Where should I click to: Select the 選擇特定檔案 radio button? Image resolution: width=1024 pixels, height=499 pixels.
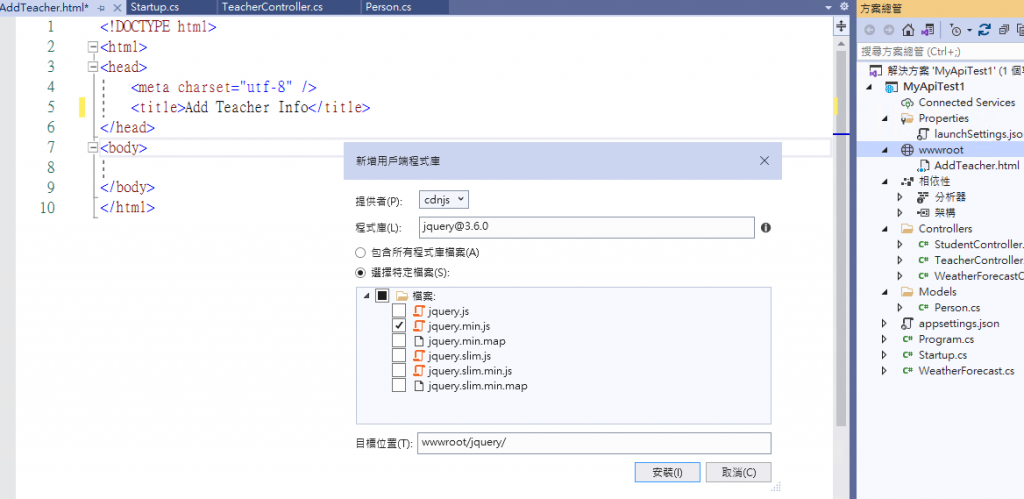tap(360, 272)
